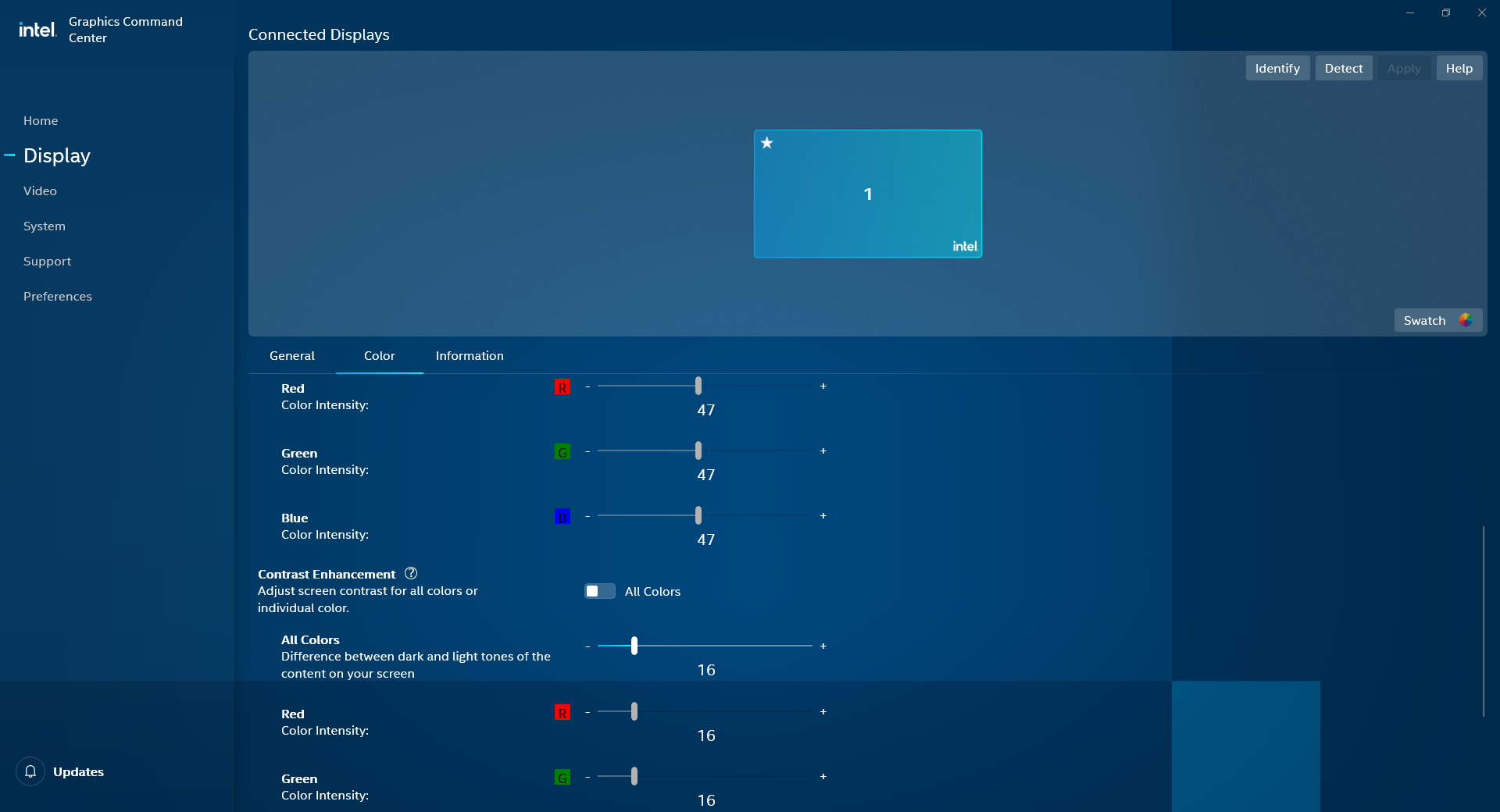This screenshot has width=1500, height=812.
Task: Click the blue B icon for Blue intensity
Action: (562, 517)
